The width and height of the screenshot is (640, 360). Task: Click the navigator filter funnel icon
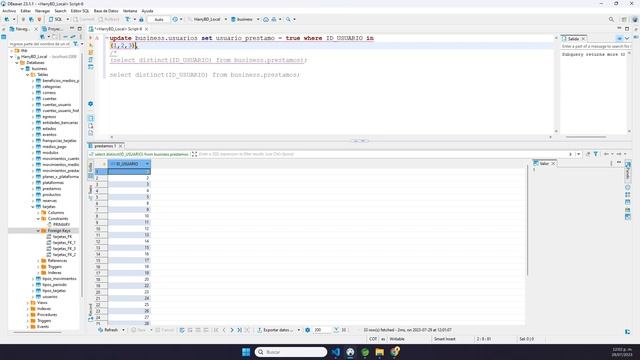[76, 44]
